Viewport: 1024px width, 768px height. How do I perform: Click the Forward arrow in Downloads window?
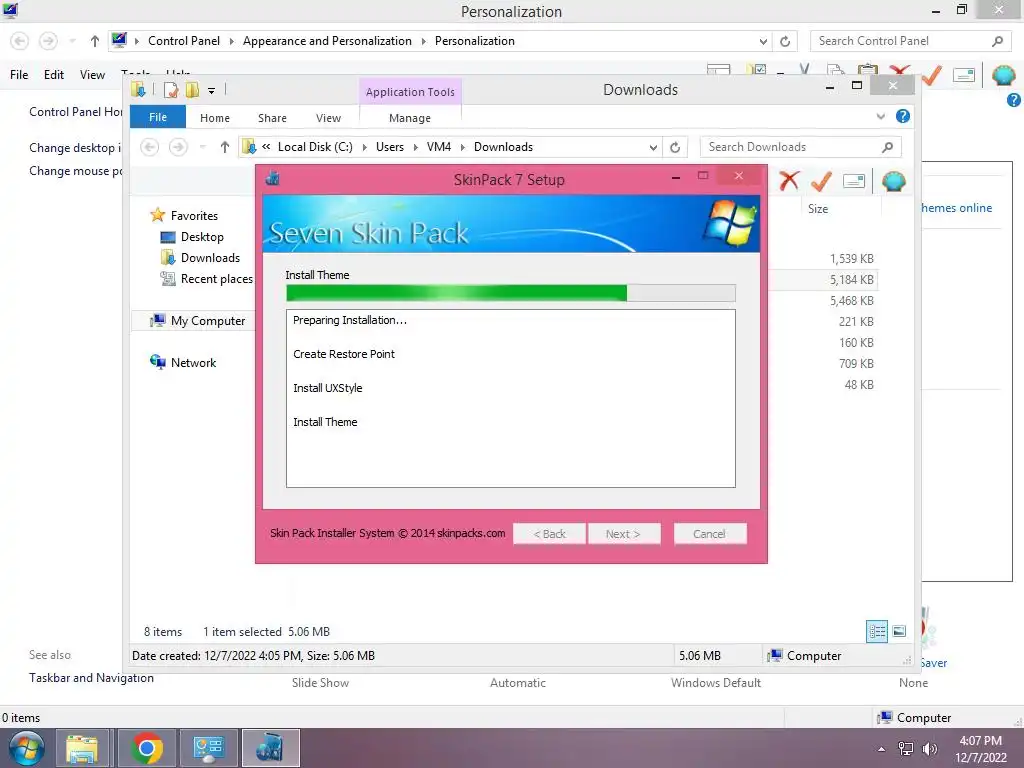coord(178,147)
